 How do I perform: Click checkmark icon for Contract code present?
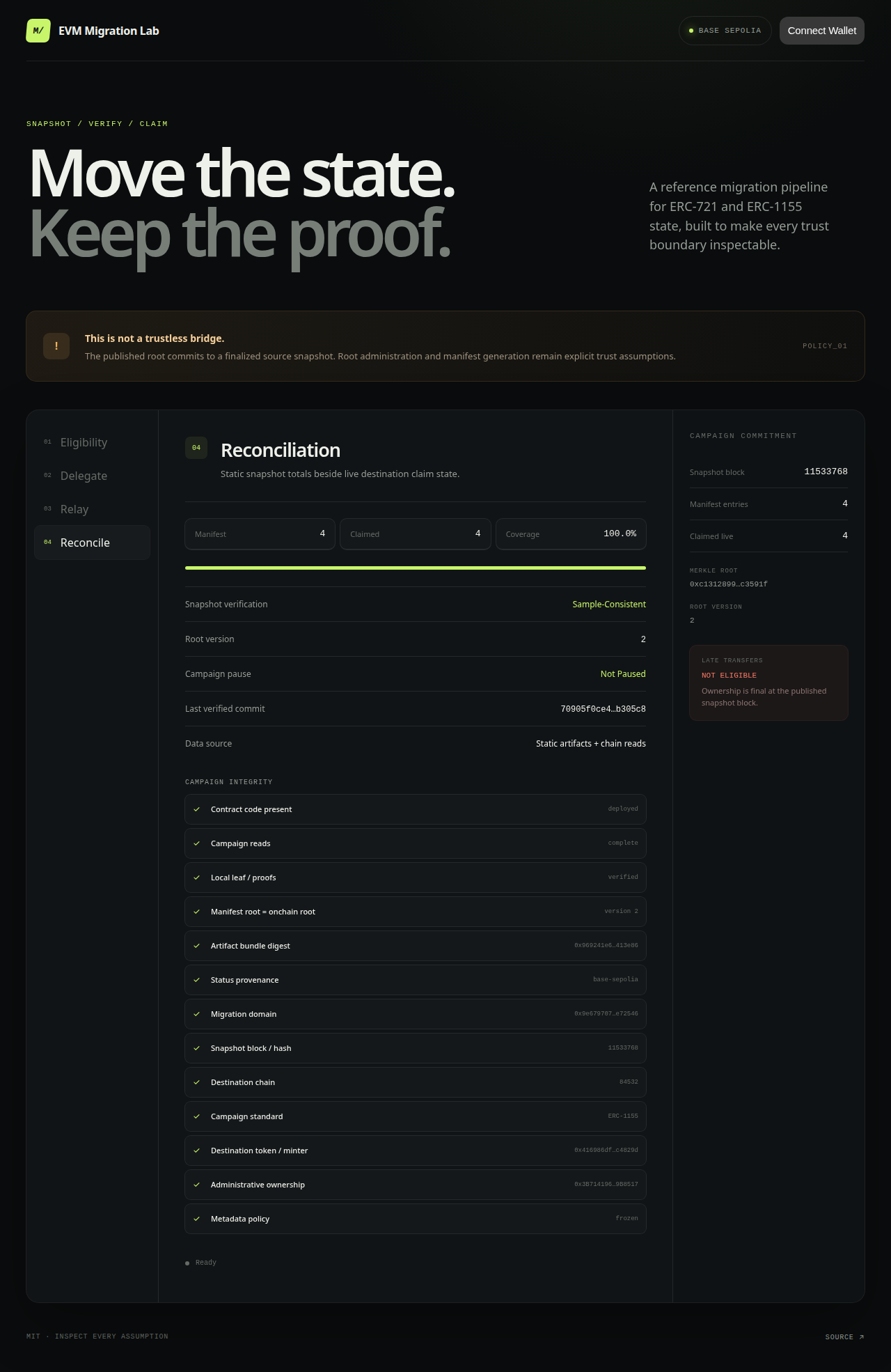[x=197, y=809]
